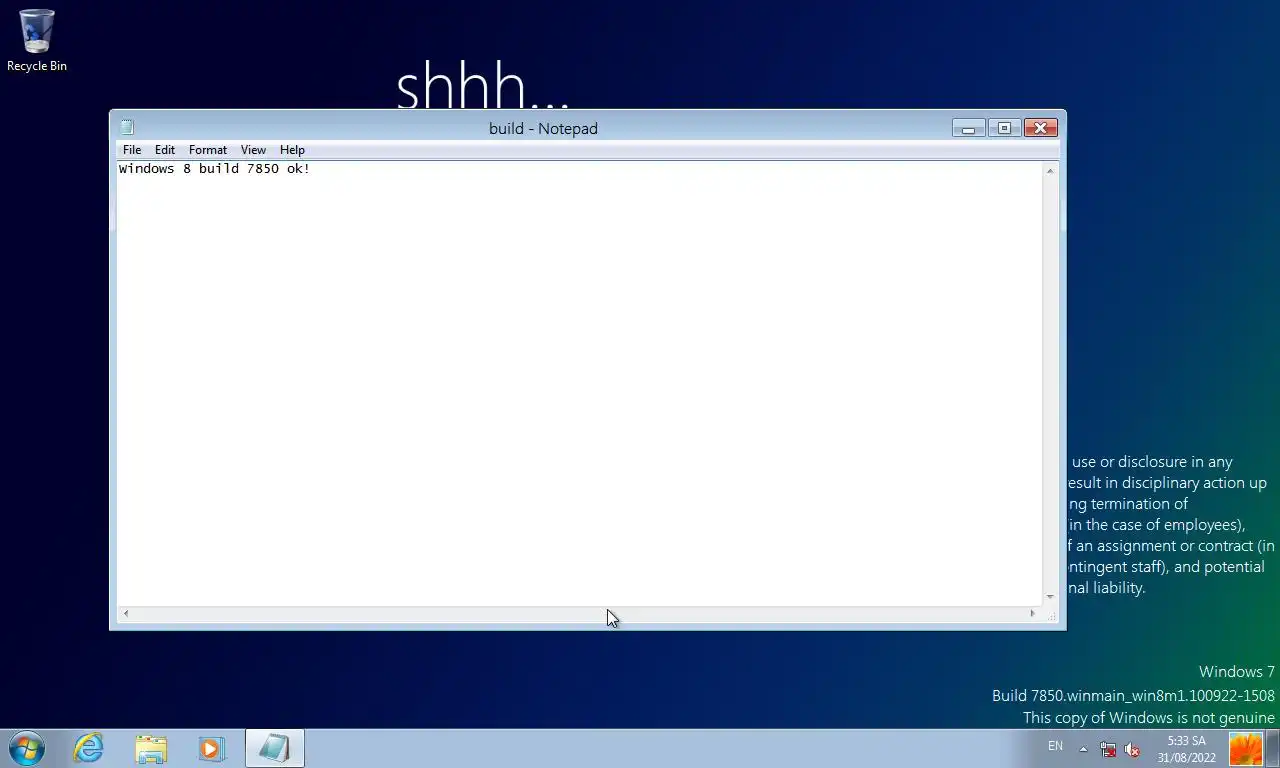Image resolution: width=1280 pixels, height=768 pixels.
Task: Show hidden tray icons arrow
Action: (1083, 748)
